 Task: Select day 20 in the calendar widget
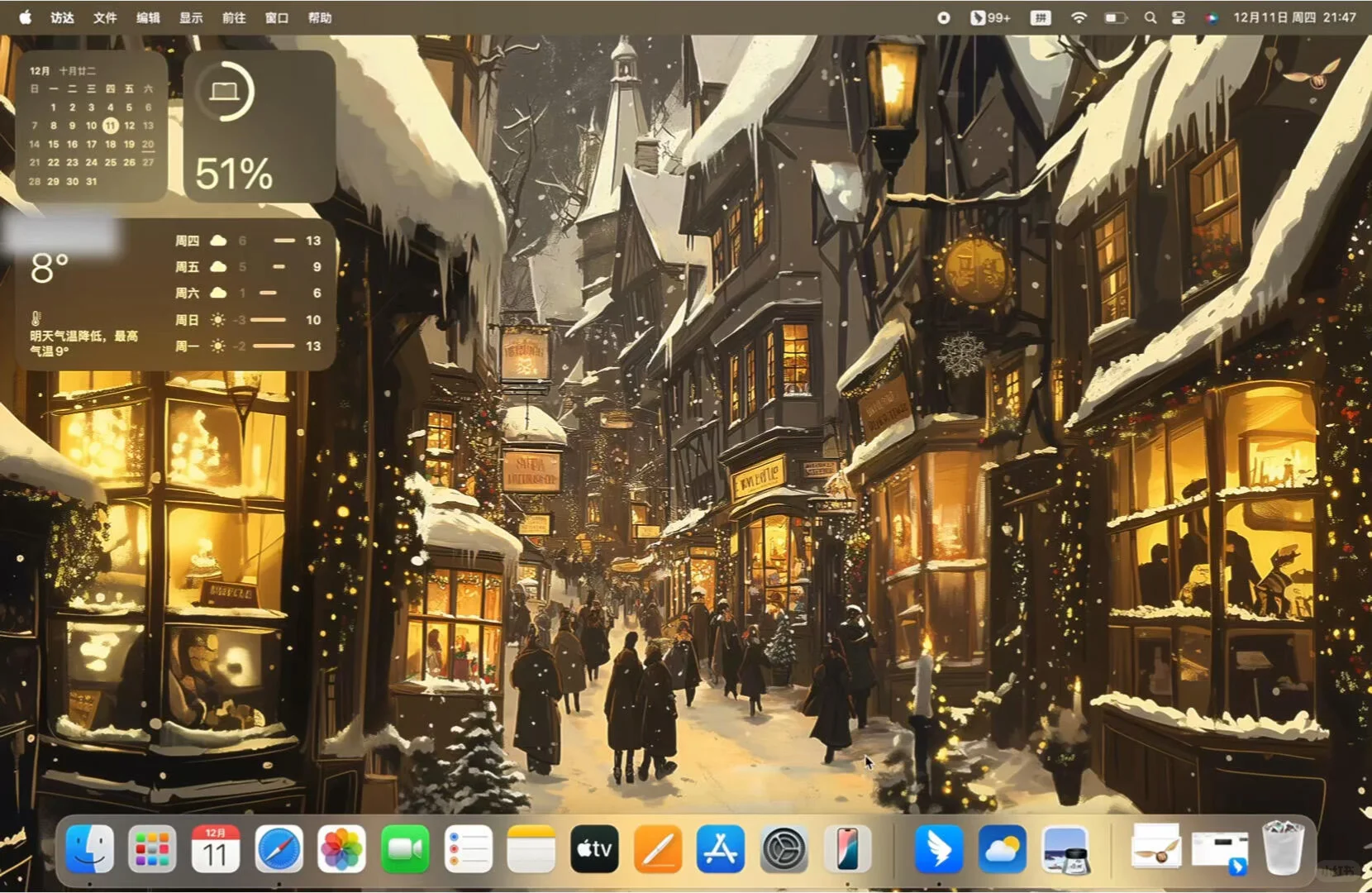(148, 144)
